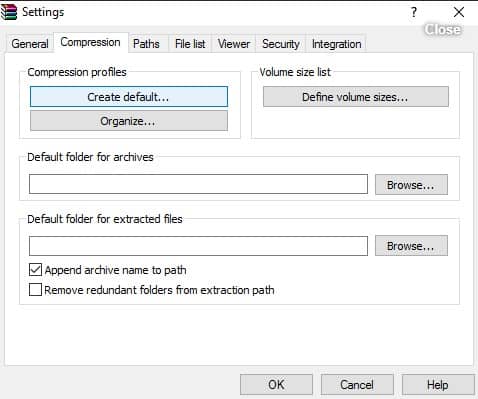Click the Create default... button
This screenshot has height=399, width=478.
129,97
